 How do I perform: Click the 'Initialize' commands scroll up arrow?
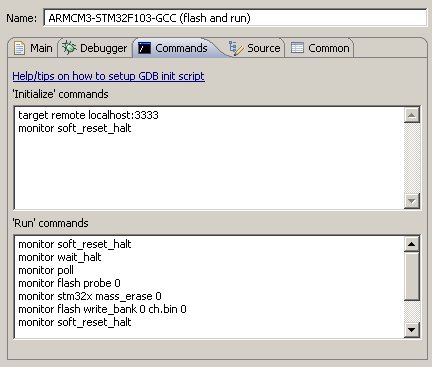pyautogui.click(x=412, y=115)
